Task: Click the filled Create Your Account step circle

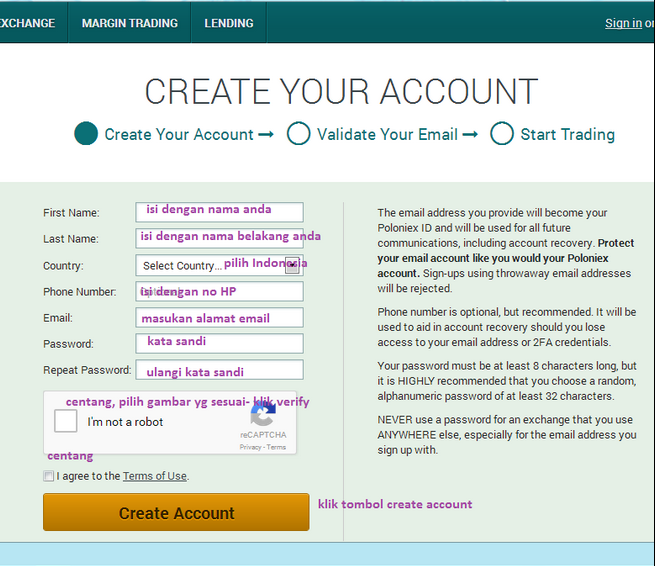Action: [x=86, y=133]
